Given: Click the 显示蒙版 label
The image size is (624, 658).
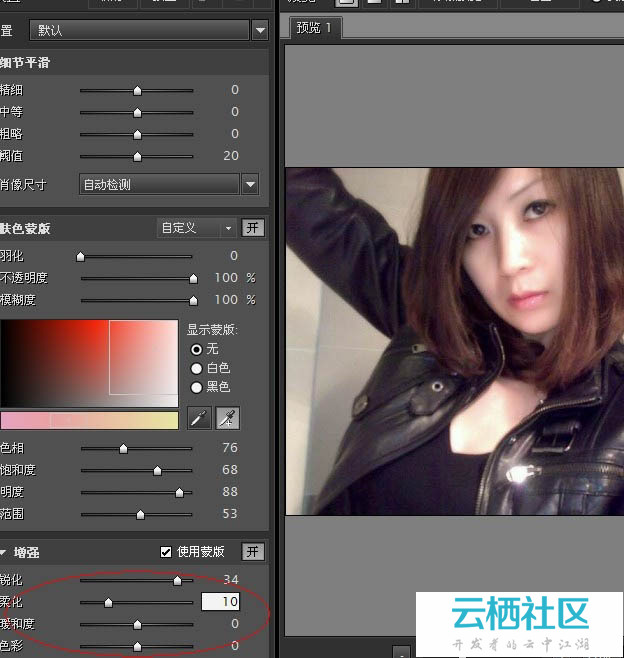Looking at the screenshot, I should coord(212,330).
